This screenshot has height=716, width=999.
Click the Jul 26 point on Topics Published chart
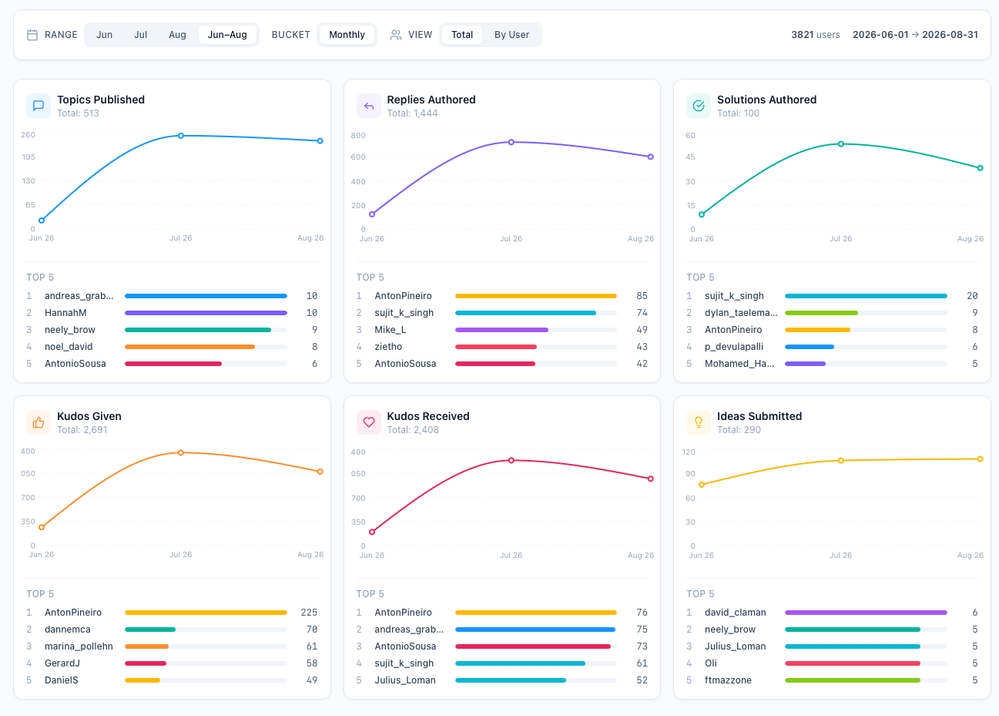click(x=181, y=136)
